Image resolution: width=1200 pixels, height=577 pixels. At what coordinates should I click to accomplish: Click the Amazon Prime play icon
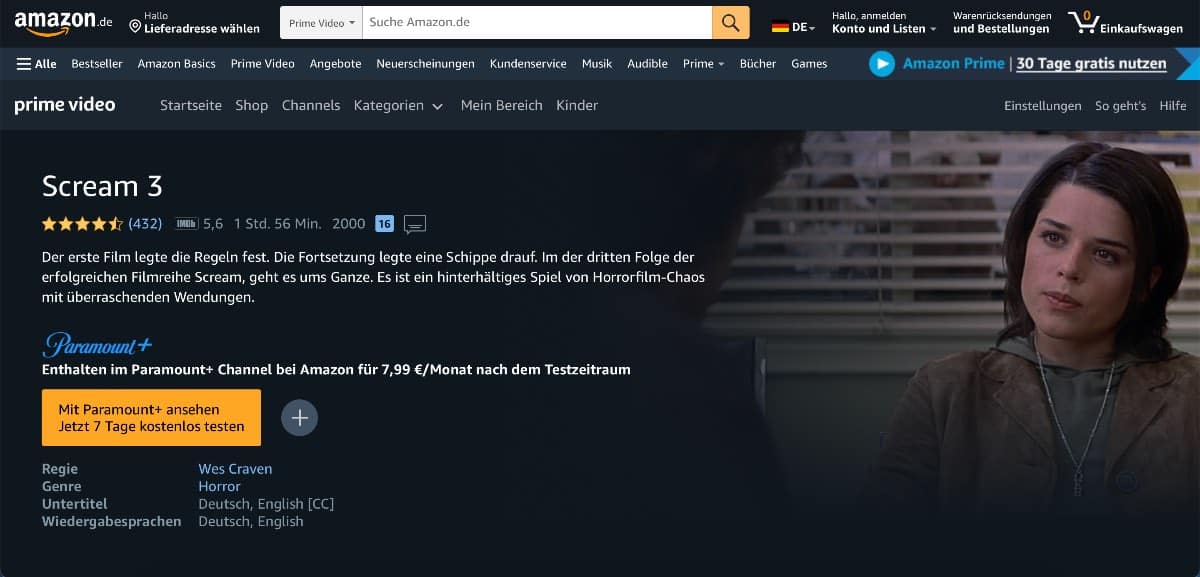(881, 64)
